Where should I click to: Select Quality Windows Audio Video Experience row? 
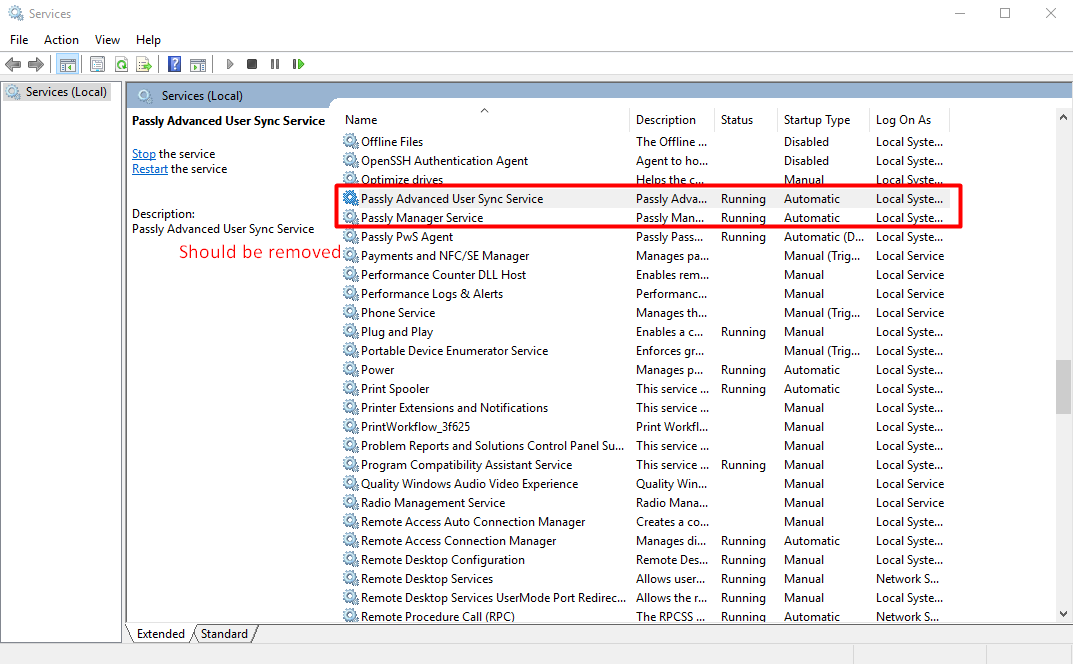click(x=645, y=483)
